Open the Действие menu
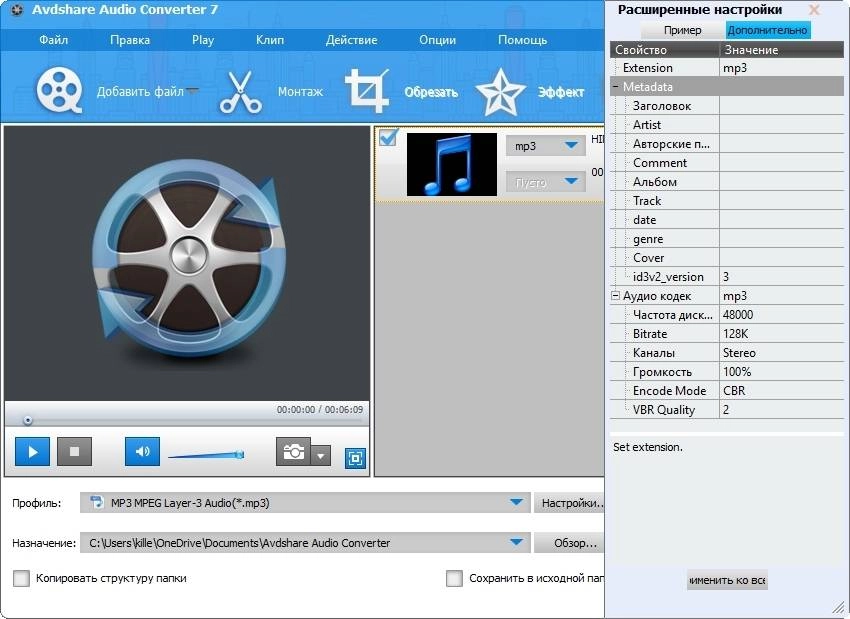850x619 pixels. coord(351,40)
